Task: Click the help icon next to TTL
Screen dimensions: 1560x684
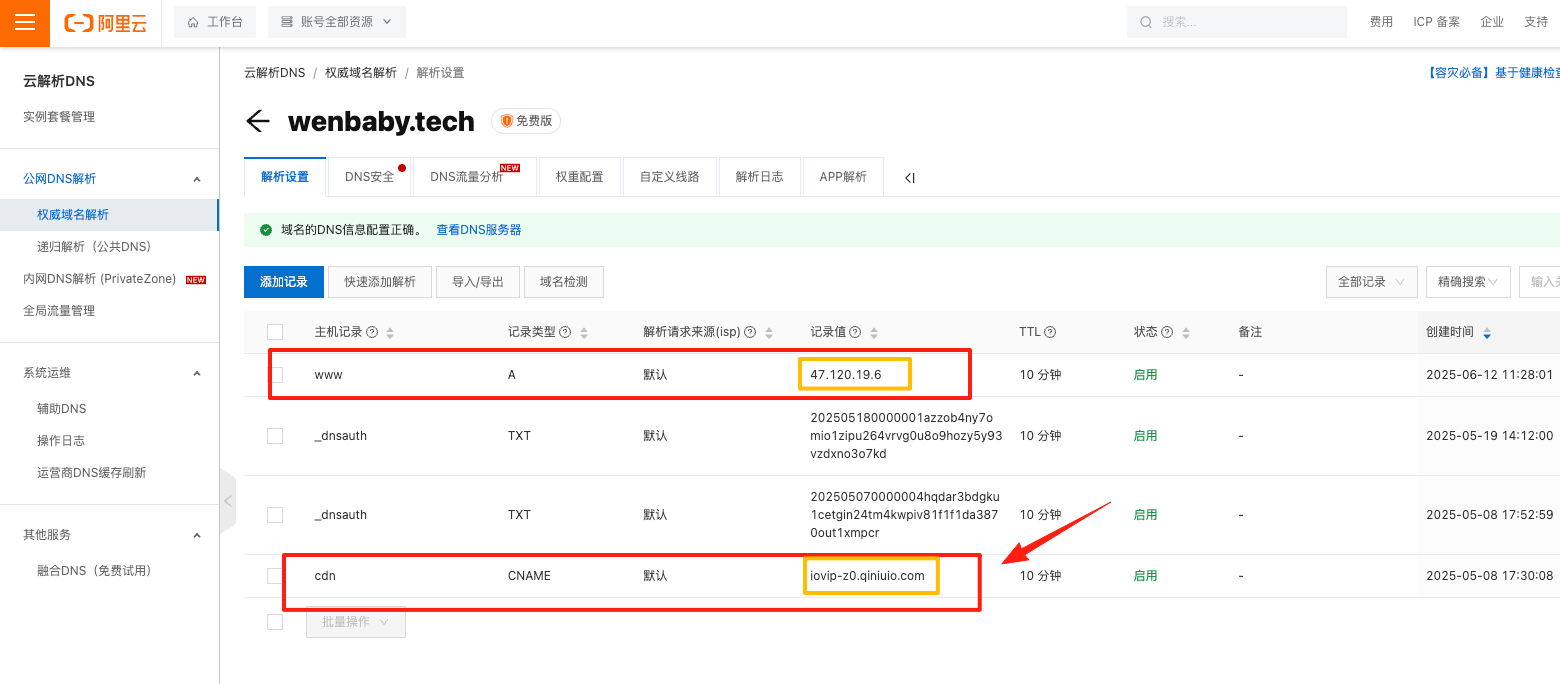Action: click(x=1050, y=332)
